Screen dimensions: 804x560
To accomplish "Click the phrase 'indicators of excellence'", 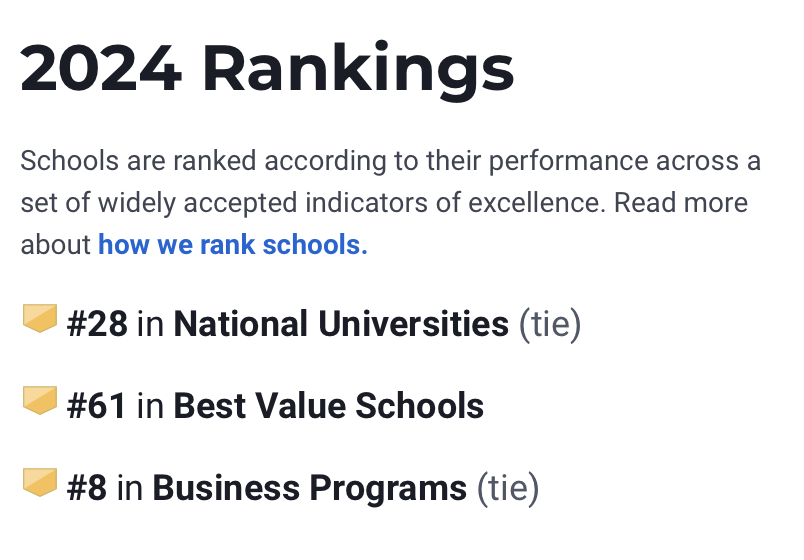I will pyautogui.click(x=455, y=203).
